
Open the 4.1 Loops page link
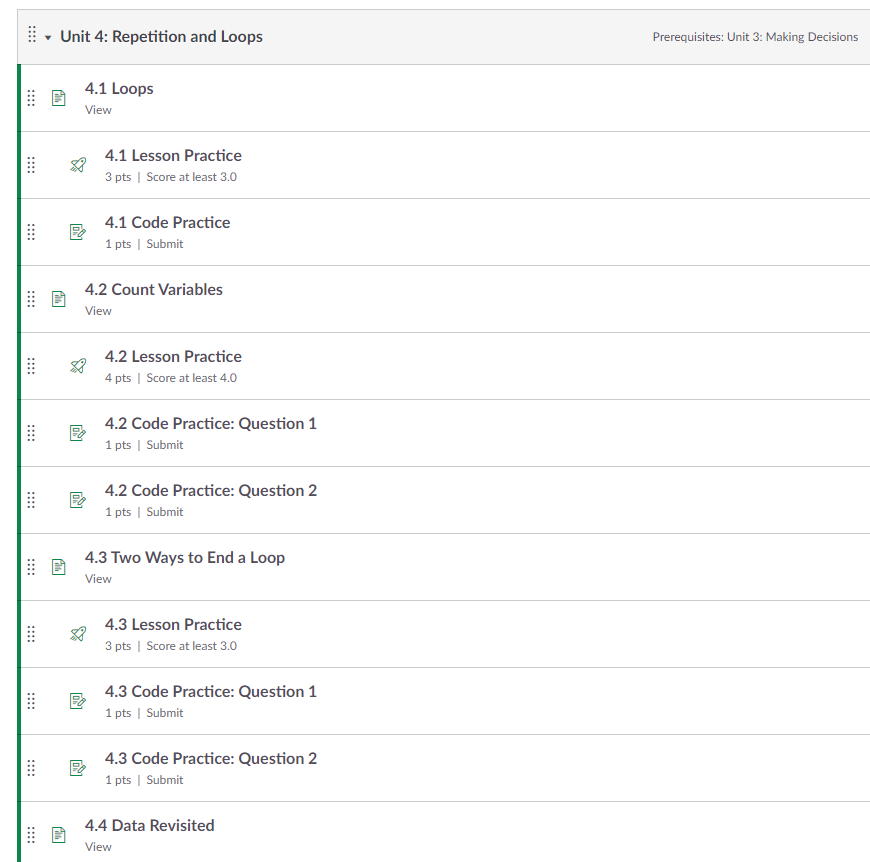point(119,89)
